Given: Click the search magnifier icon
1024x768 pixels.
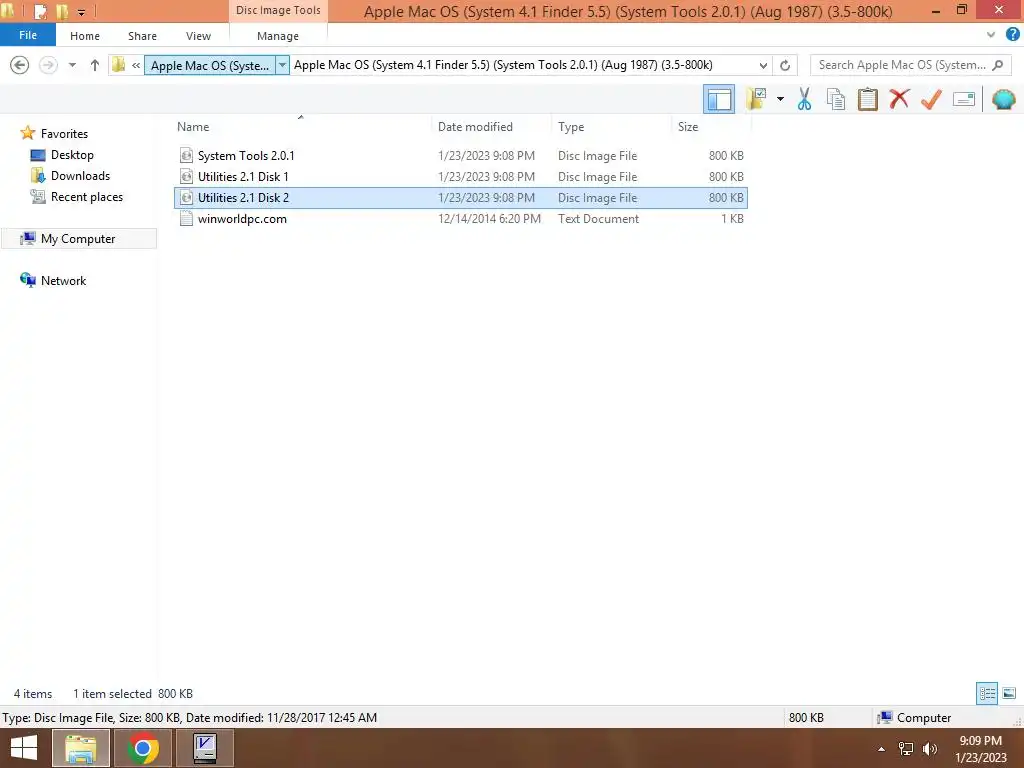Looking at the screenshot, I should point(997,65).
